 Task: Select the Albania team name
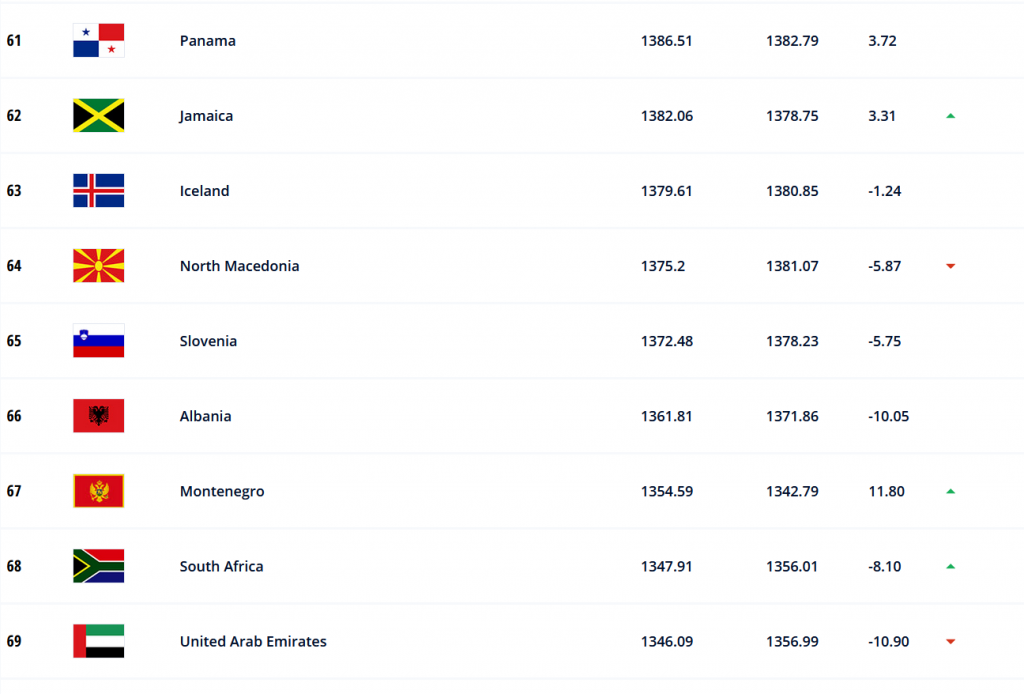point(205,416)
